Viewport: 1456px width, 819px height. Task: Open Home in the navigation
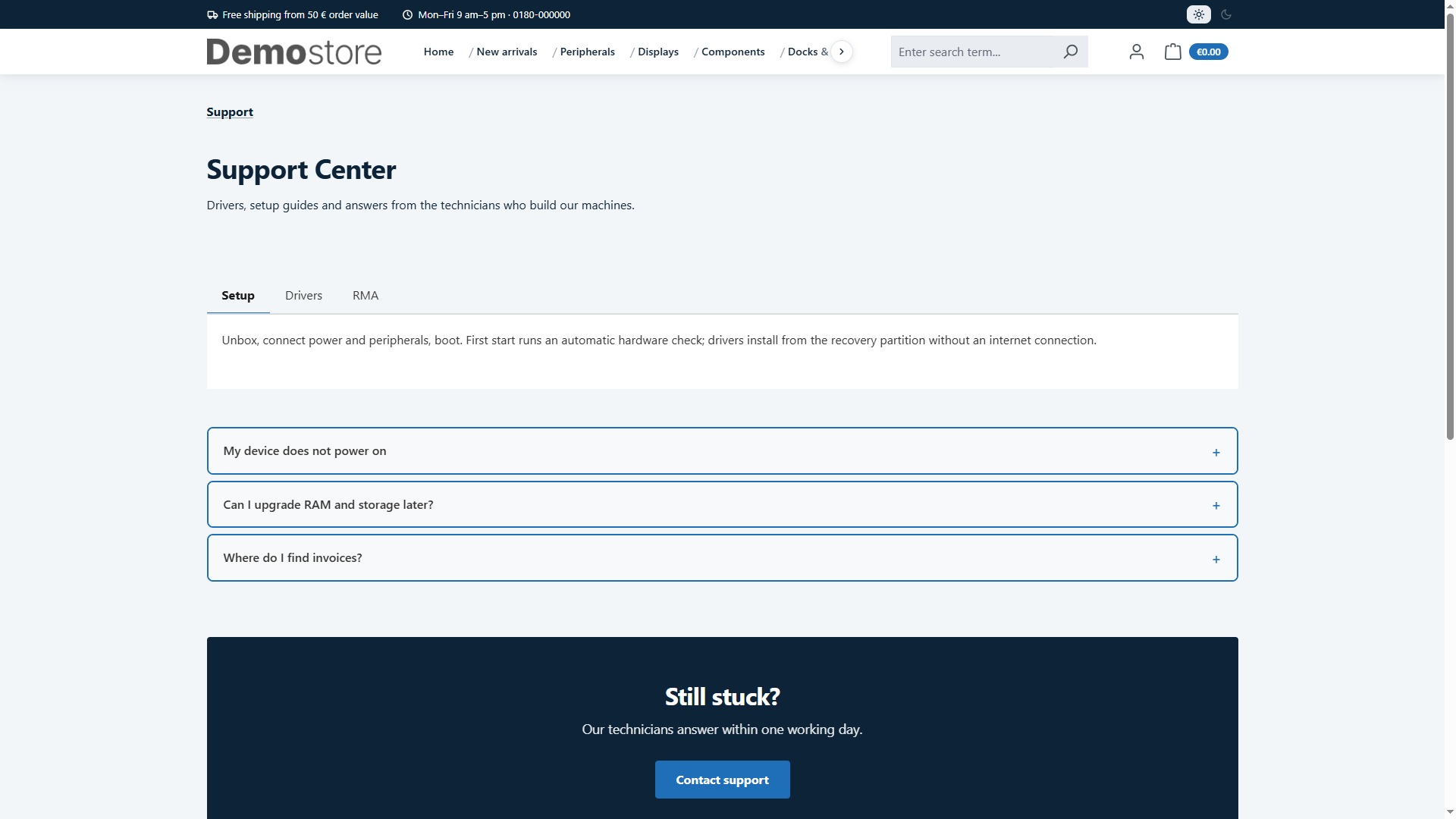(438, 52)
